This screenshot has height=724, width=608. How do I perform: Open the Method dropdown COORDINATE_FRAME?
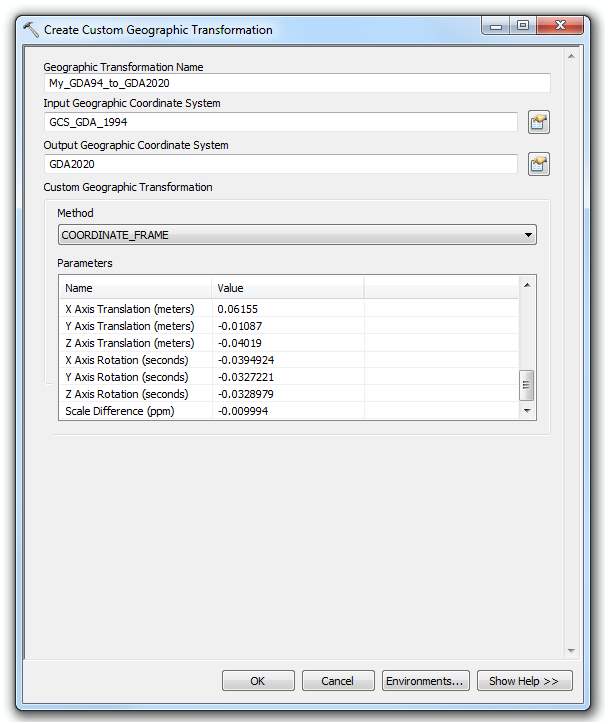tap(297, 235)
